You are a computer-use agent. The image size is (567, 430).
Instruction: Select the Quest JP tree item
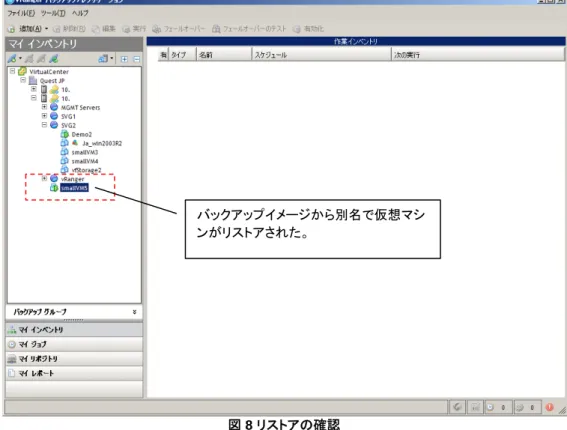coord(52,81)
